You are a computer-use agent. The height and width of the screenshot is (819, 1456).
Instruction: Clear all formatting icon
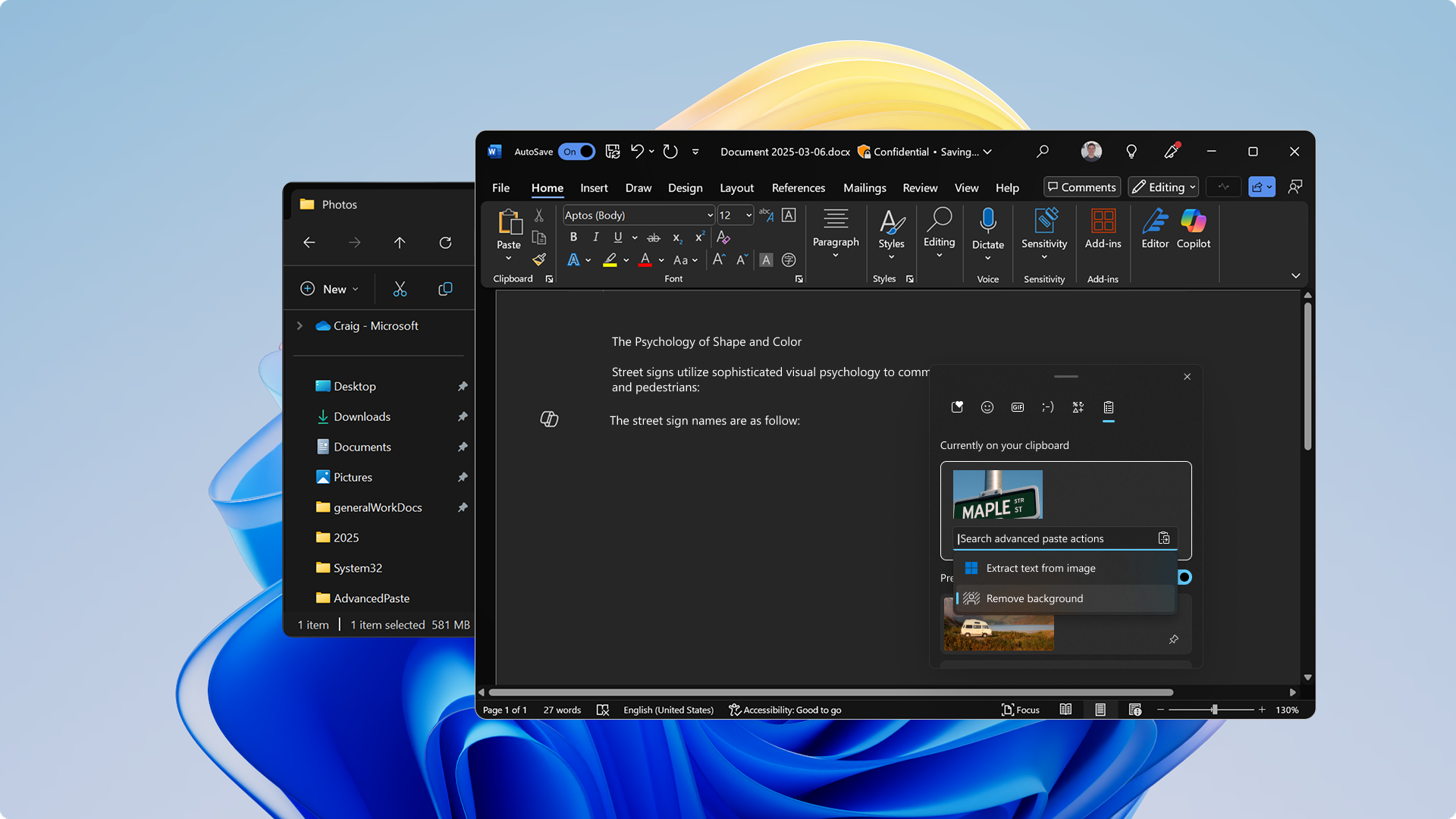coord(723,237)
